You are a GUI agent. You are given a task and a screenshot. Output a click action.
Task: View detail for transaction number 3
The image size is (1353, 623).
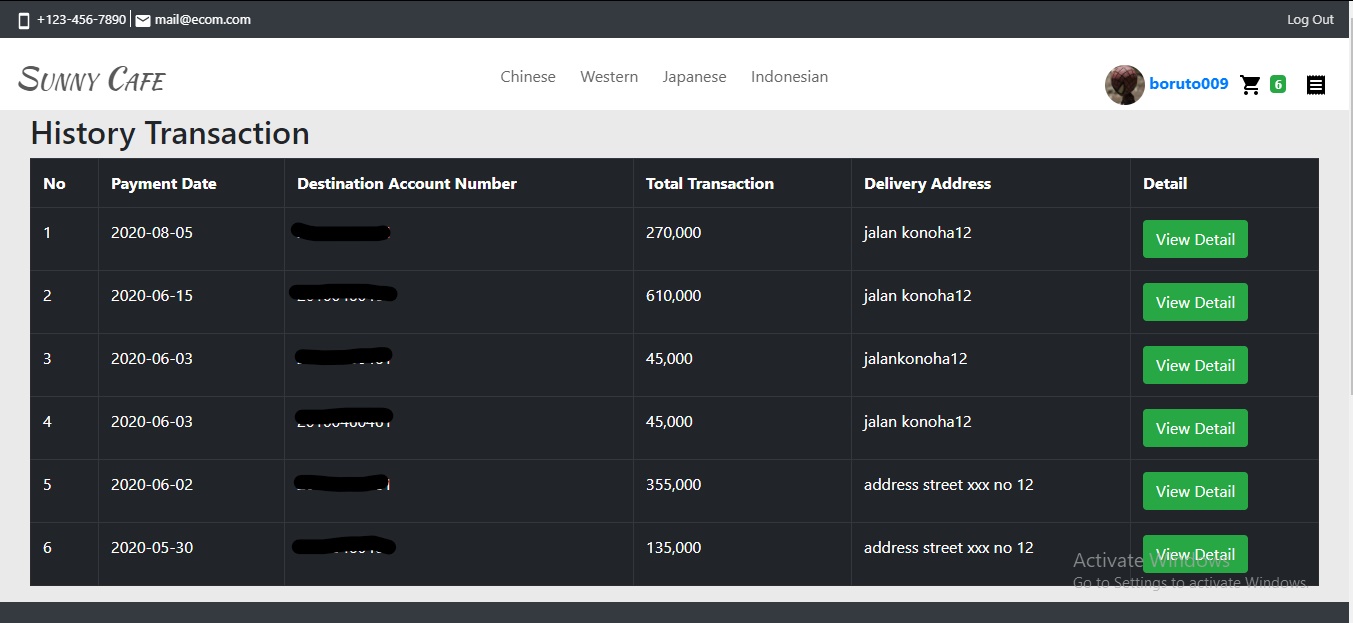tap(1195, 365)
